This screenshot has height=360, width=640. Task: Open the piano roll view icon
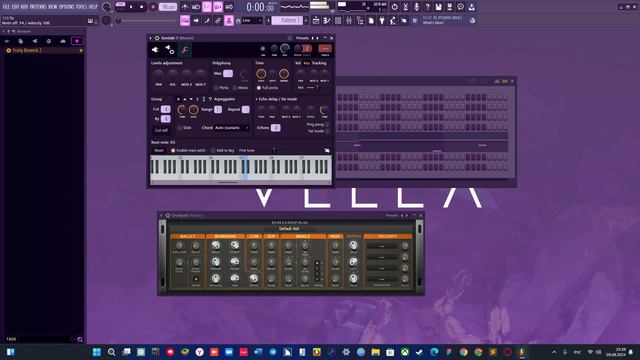[327, 20]
